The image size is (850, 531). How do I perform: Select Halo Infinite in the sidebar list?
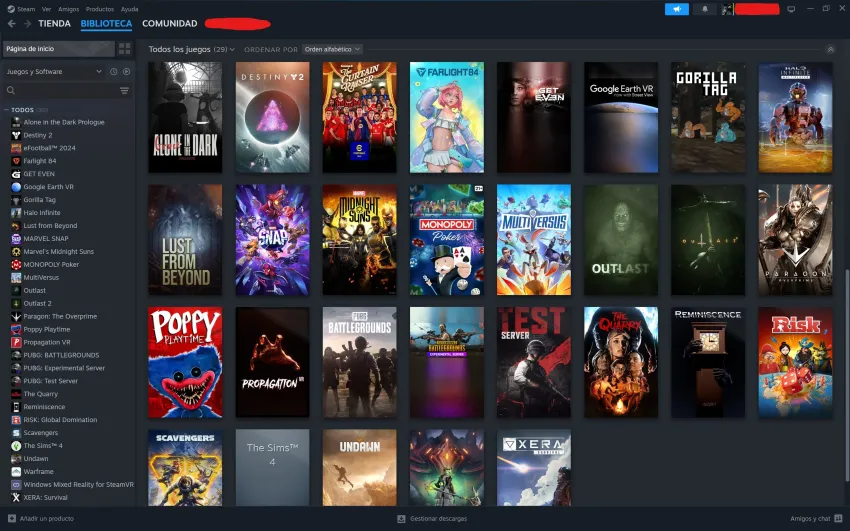(42, 213)
